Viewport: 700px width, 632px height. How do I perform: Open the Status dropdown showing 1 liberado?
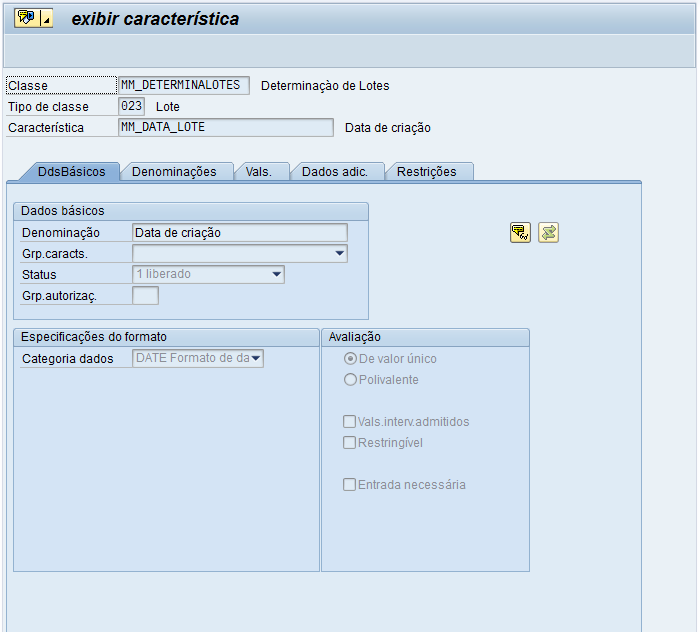click(x=277, y=274)
